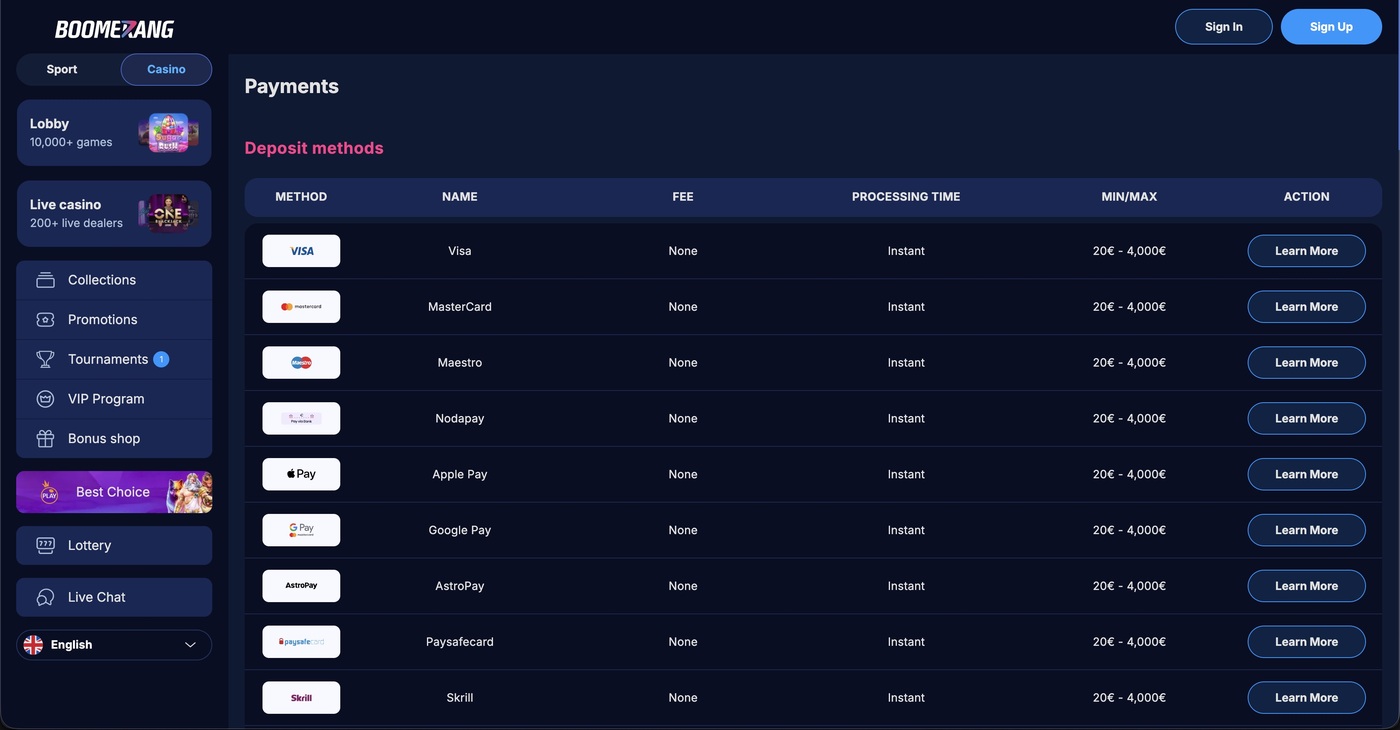Click the Live Chat headset icon

(x=45, y=597)
